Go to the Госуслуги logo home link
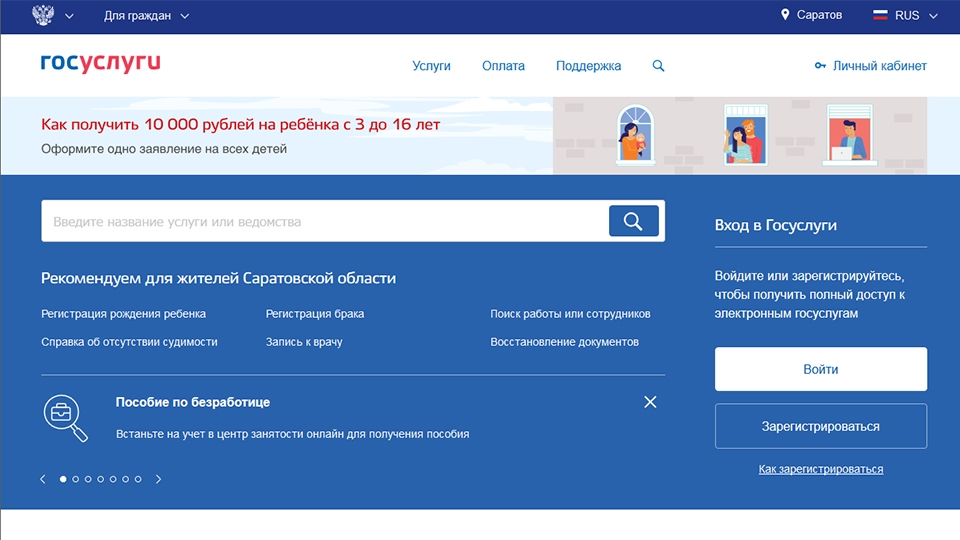960x540 pixels. coord(100,62)
